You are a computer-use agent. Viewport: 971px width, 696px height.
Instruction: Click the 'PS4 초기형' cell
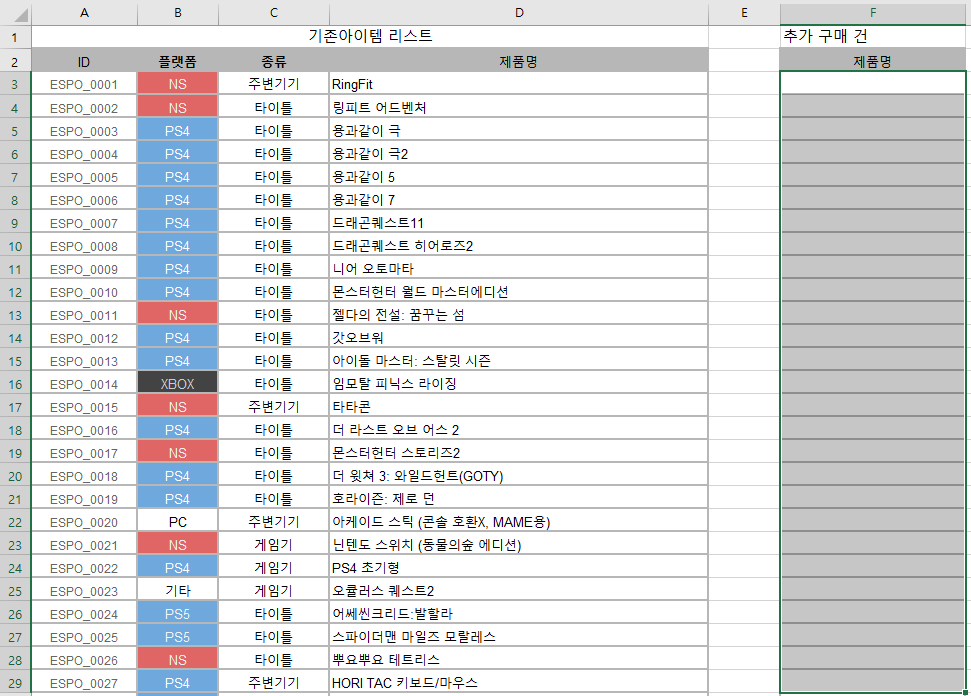[519, 568]
